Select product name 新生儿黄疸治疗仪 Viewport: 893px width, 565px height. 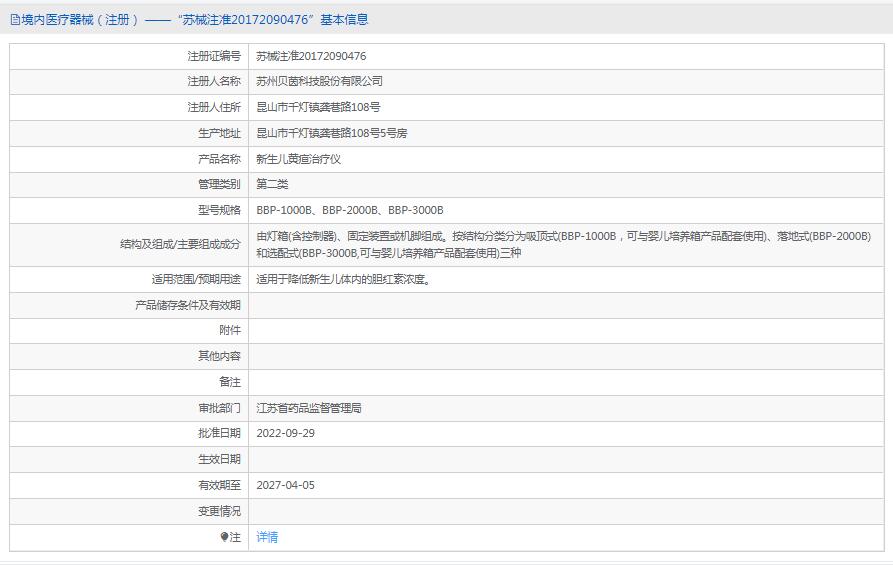coord(298,159)
